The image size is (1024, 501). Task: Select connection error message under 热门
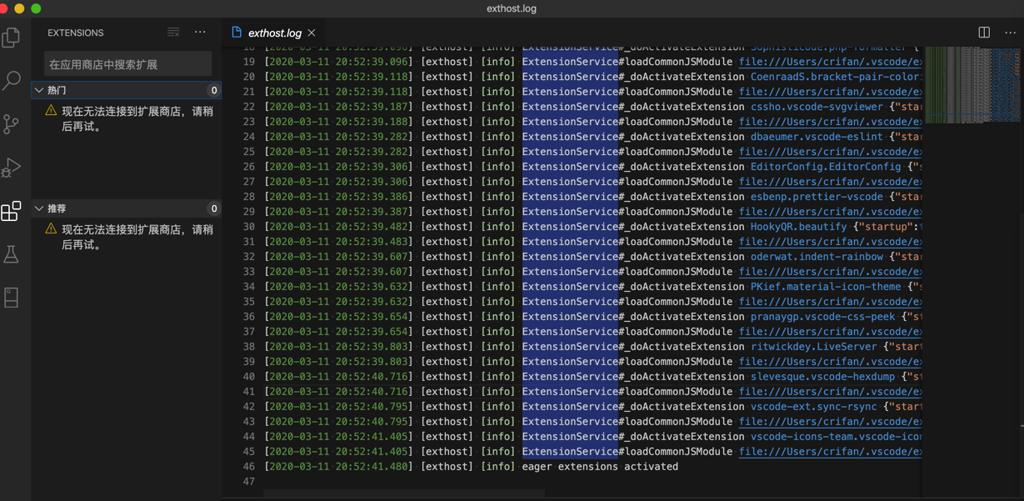(137, 119)
